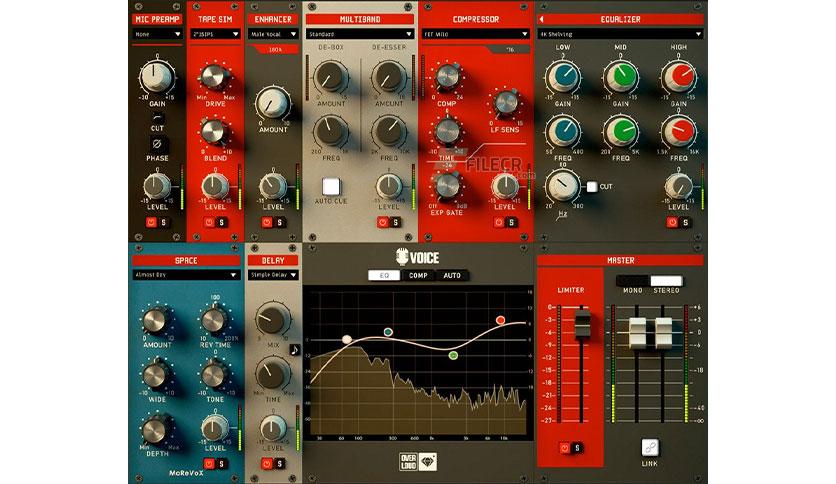Toggle Tape Sim power button
The width and height of the screenshot is (836, 484).
209,222
